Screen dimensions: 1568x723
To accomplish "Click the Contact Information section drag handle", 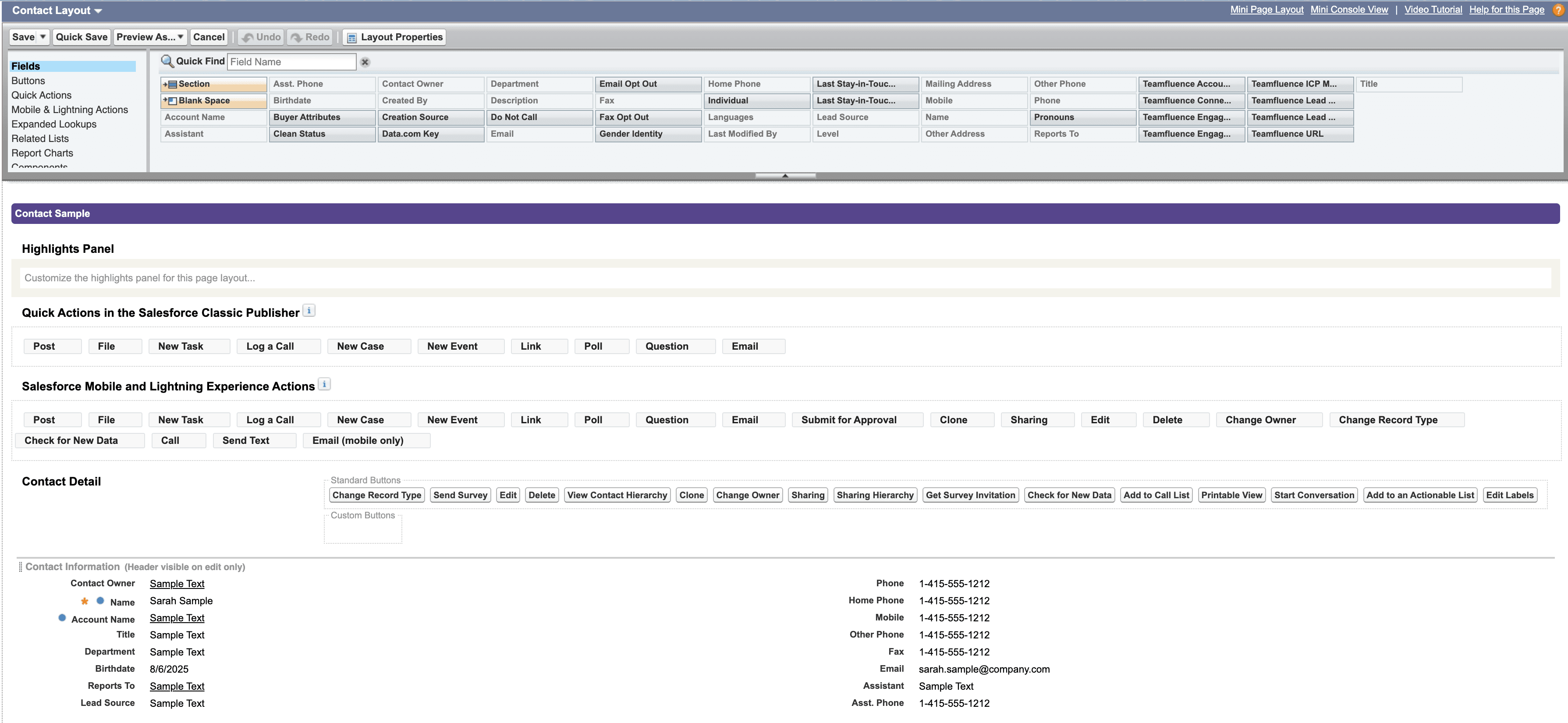I will tap(20, 567).
